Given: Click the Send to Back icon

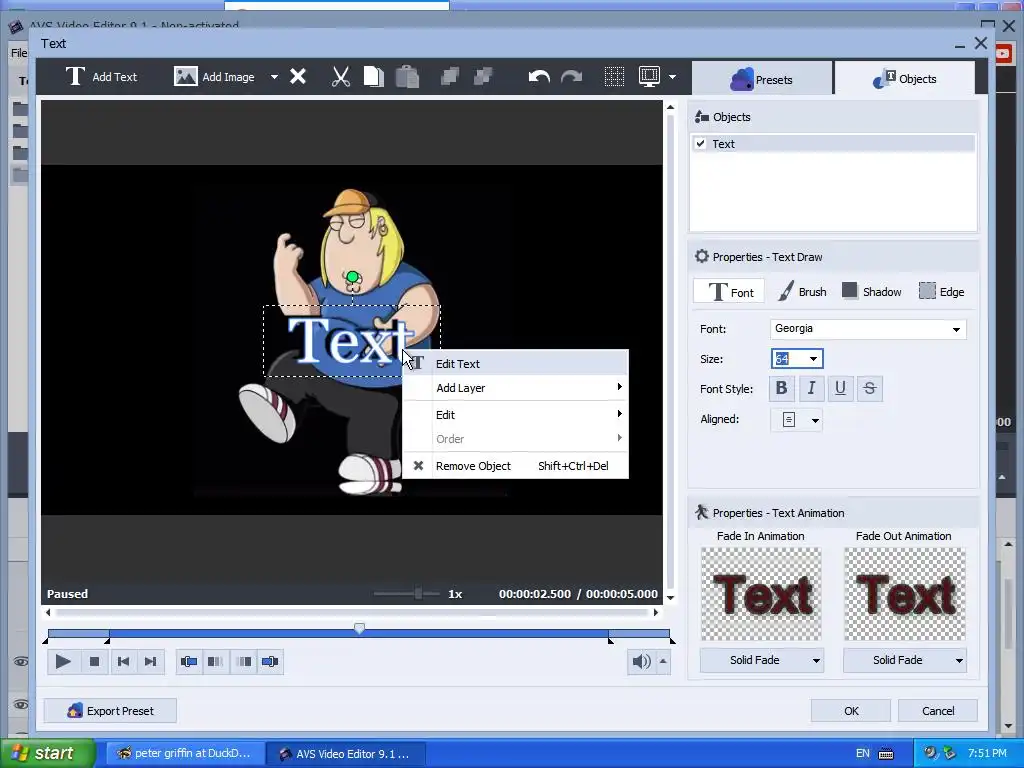Looking at the screenshot, I should click(x=483, y=76).
